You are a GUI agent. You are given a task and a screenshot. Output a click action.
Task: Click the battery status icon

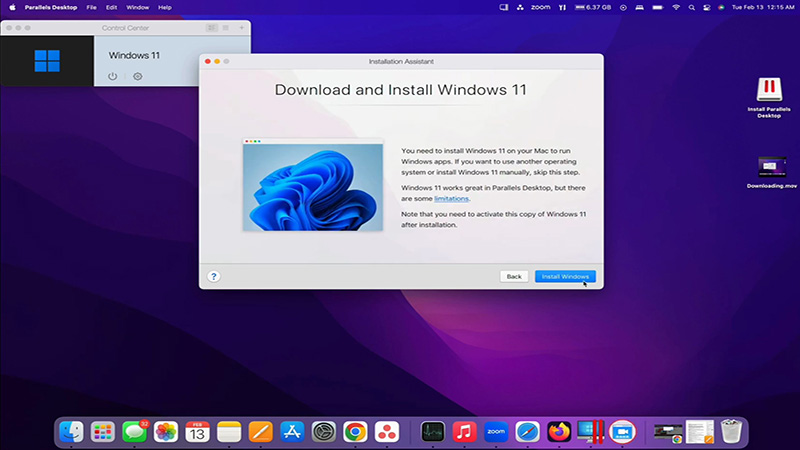tap(658, 7)
